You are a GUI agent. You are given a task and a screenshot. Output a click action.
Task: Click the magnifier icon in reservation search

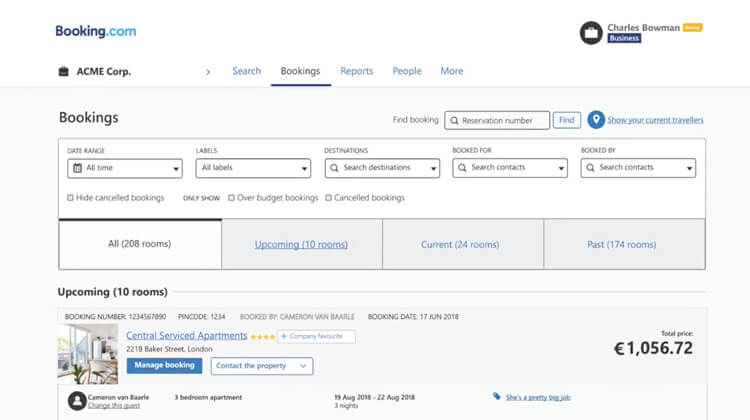tap(453, 120)
